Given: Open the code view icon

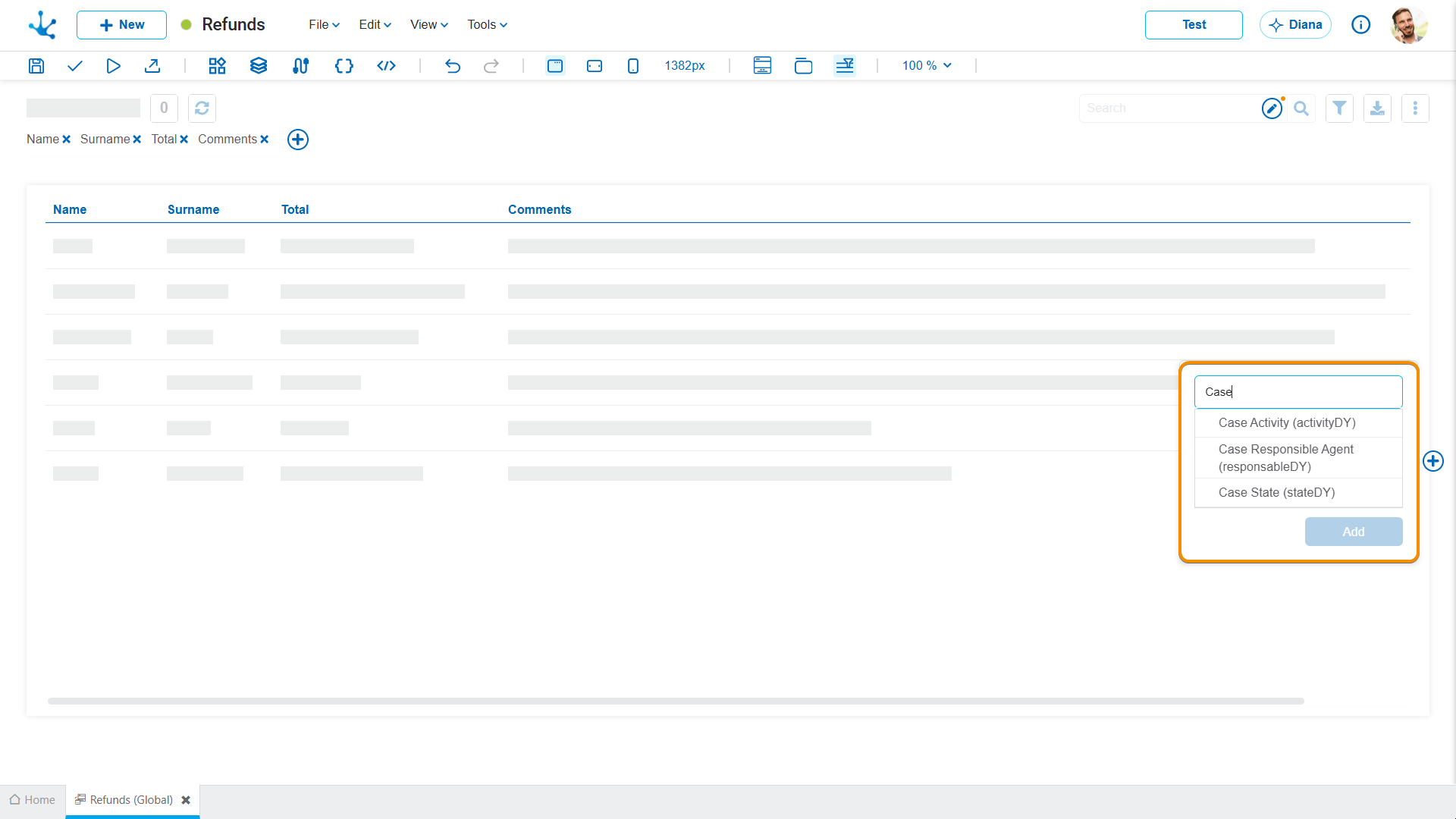Looking at the screenshot, I should point(387,66).
